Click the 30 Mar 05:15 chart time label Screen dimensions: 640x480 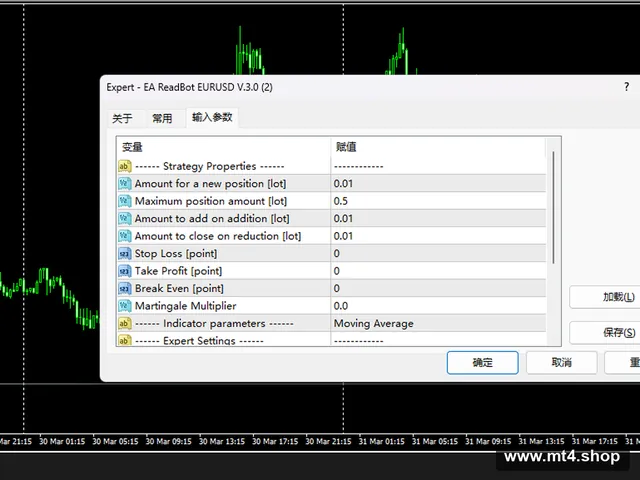(116, 441)
